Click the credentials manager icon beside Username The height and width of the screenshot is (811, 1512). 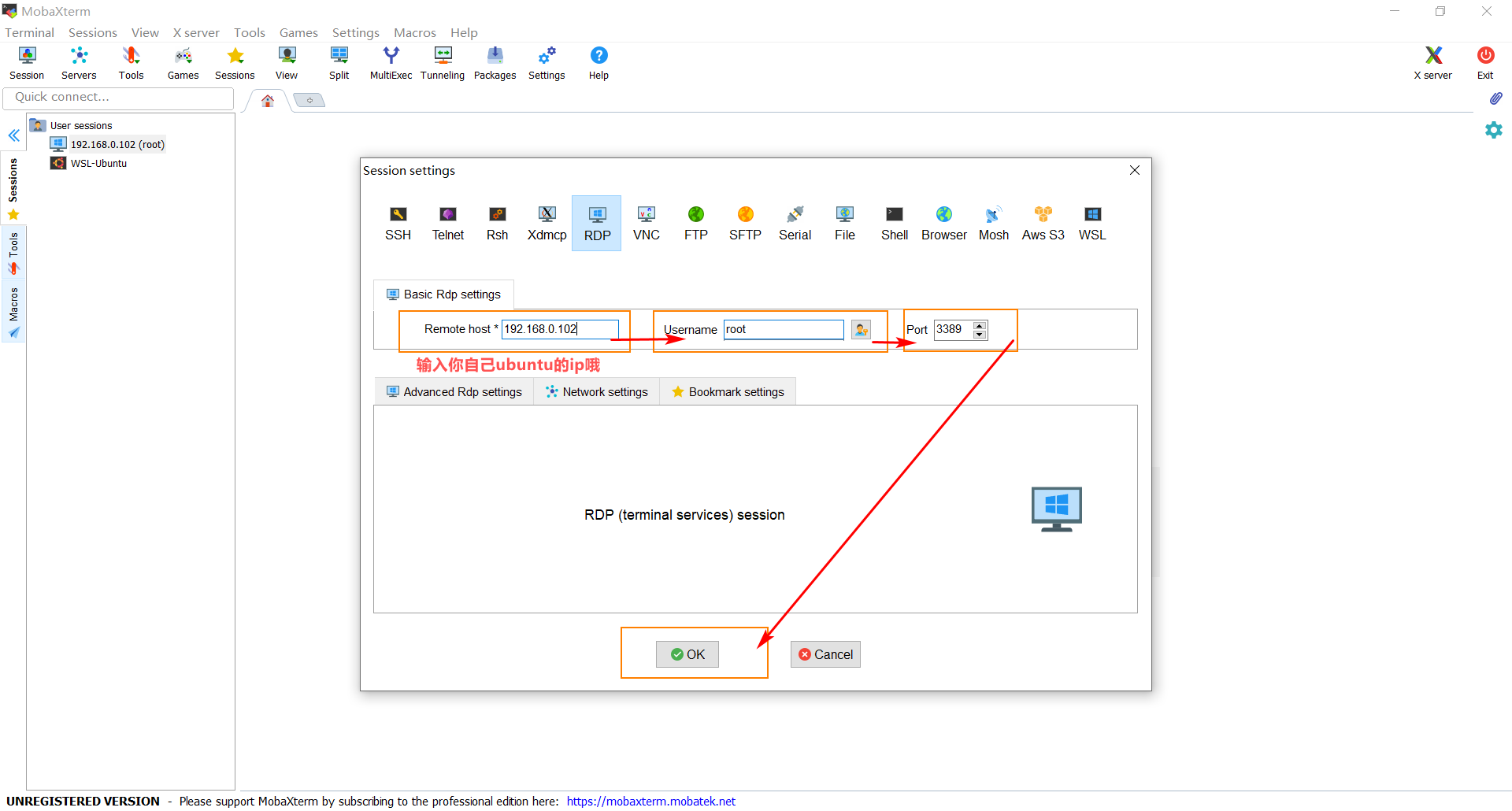point(862,330)
